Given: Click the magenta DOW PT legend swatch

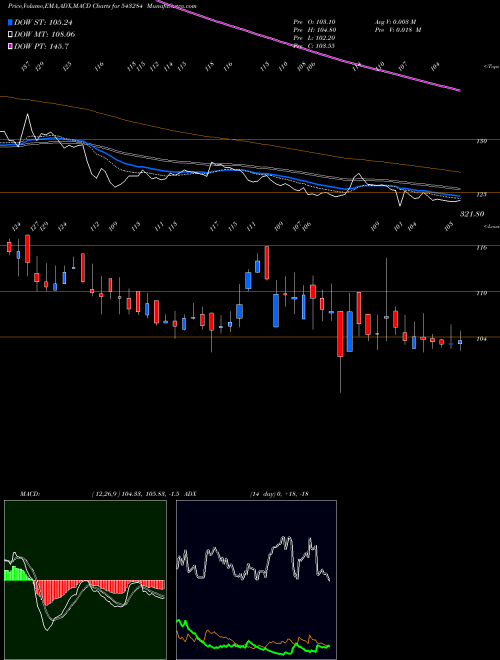Looking at the screenshot, I should [10, 46].
